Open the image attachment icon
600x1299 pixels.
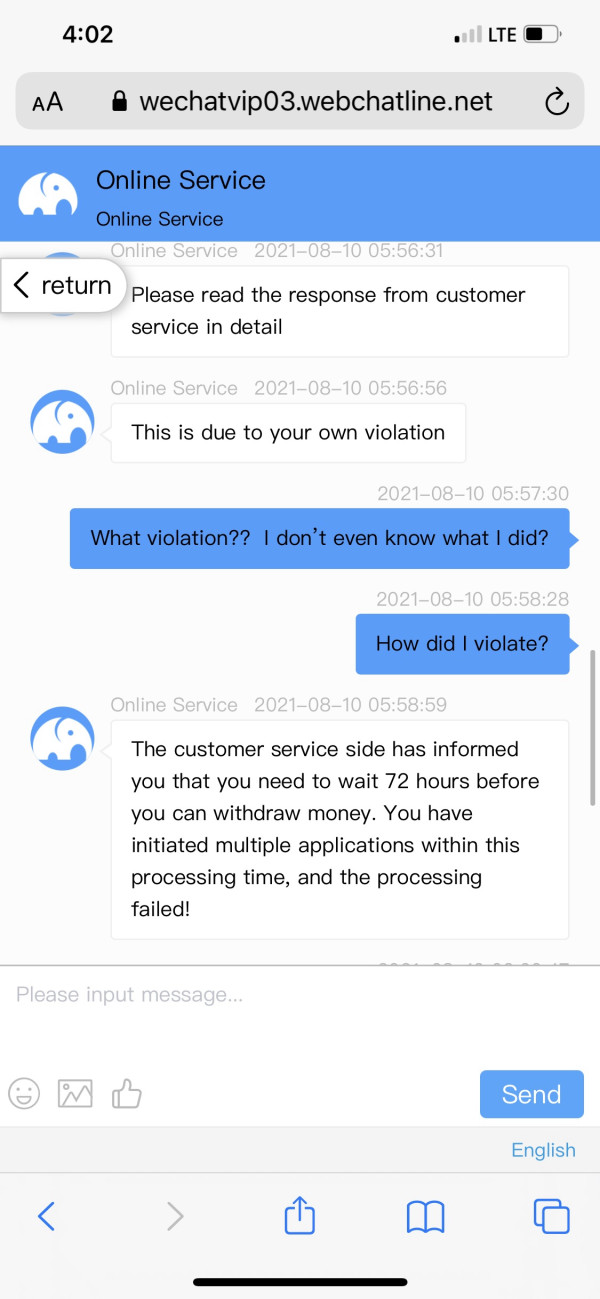(x=75, y=1093)
